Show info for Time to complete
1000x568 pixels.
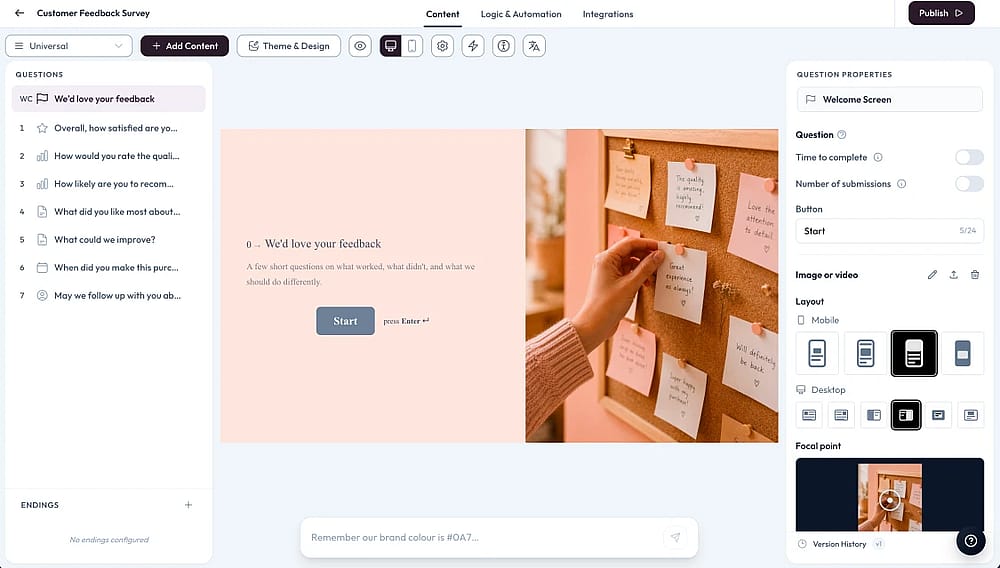point(878,157)
